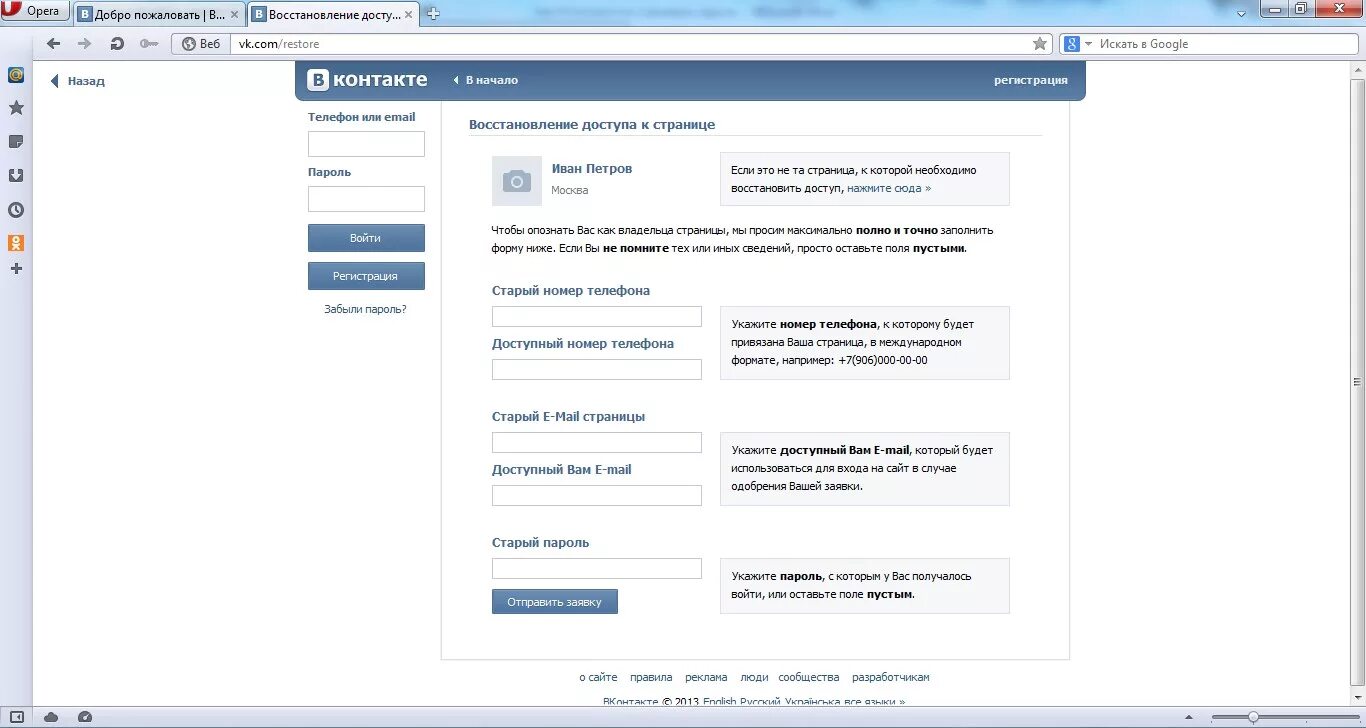This screenshot has width=1366, height=728.
Task: Close the 'Восстановление досту...' tab
Action: pyautogui.click(x=408, y=15)
